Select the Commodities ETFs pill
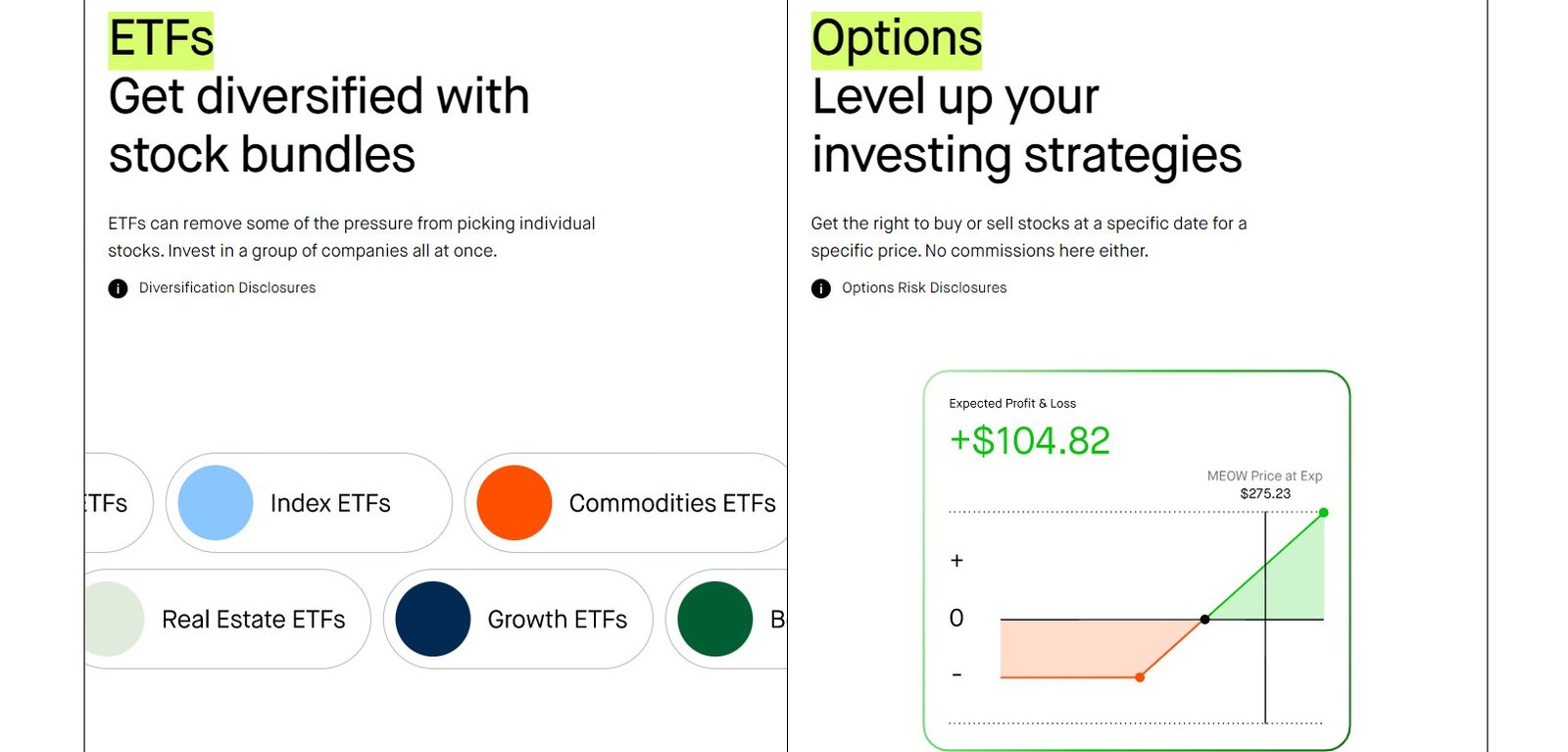 (x=626, y=503)
